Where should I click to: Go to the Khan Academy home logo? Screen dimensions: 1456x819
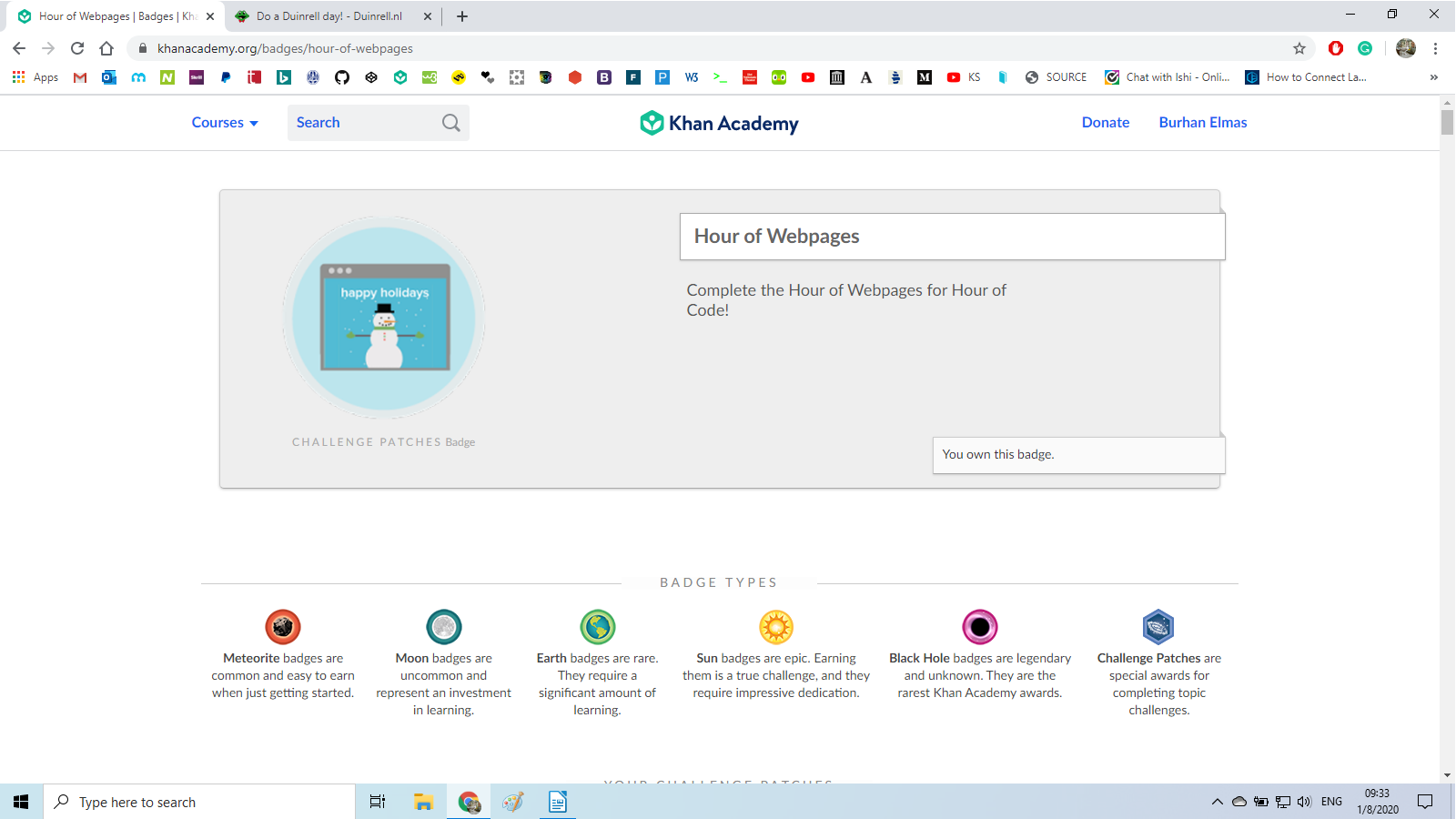(719, 123)
